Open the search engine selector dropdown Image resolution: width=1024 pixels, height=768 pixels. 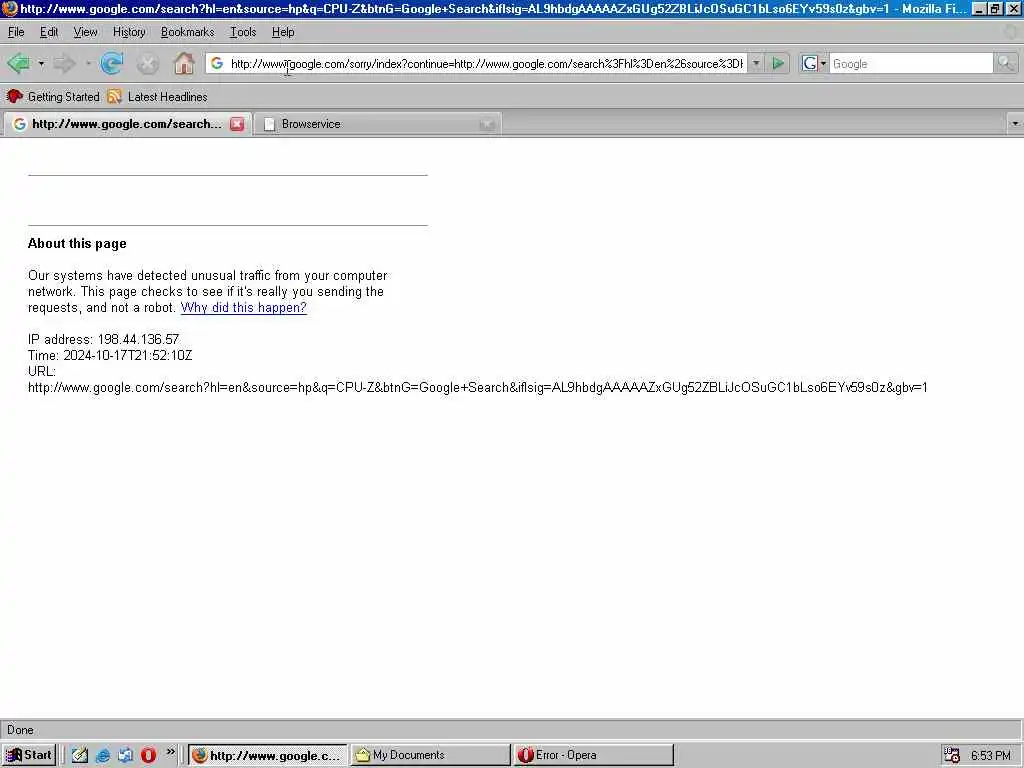pyautogui.click(x=814, y=63)
